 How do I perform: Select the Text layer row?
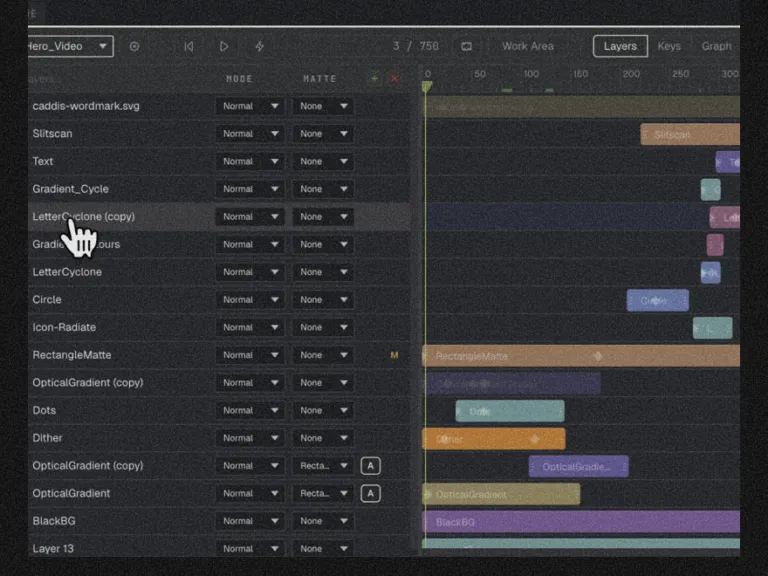tap(219, 161)
